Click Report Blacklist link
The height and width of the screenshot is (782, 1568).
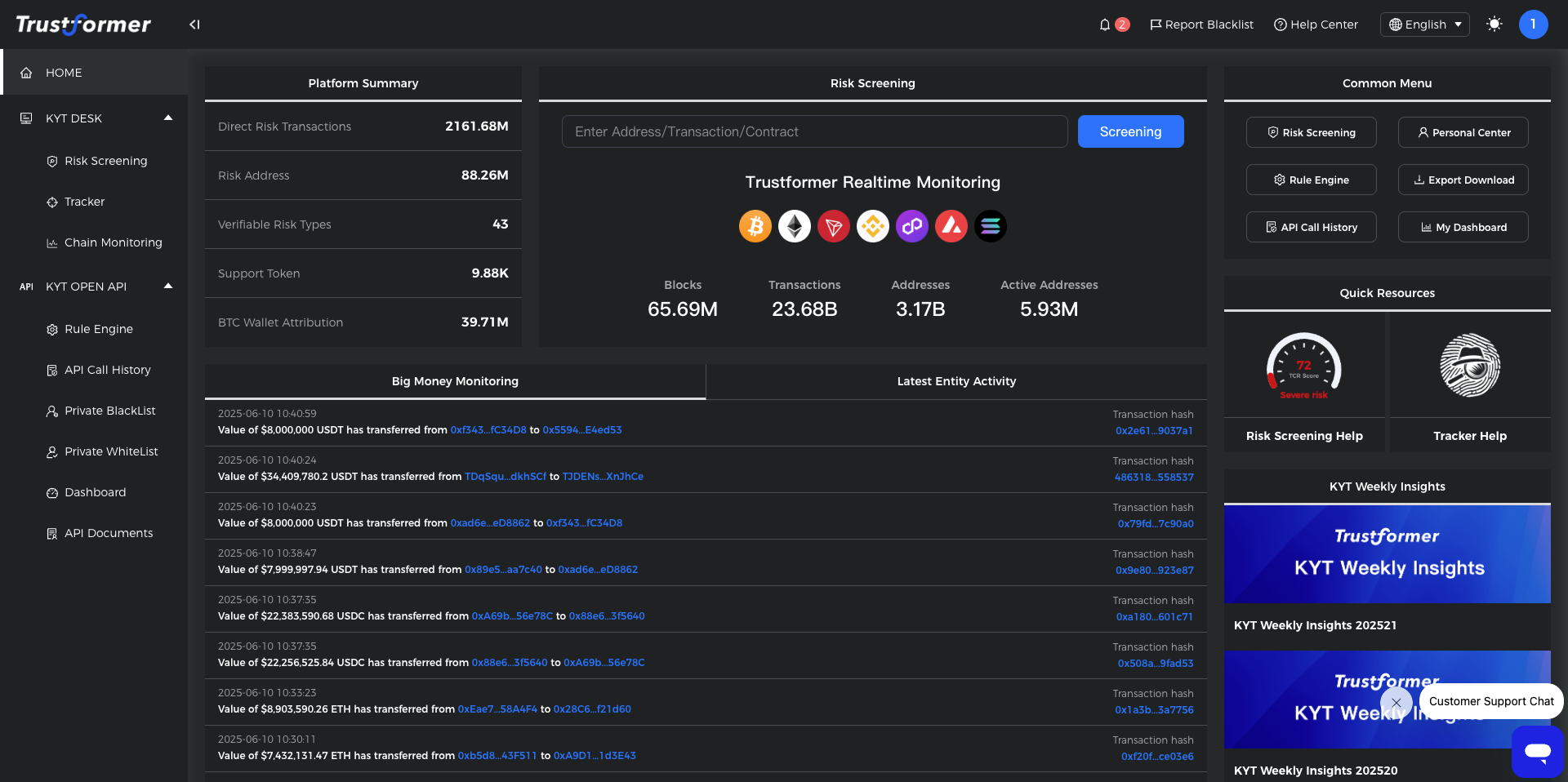[x=1201, y=24]
